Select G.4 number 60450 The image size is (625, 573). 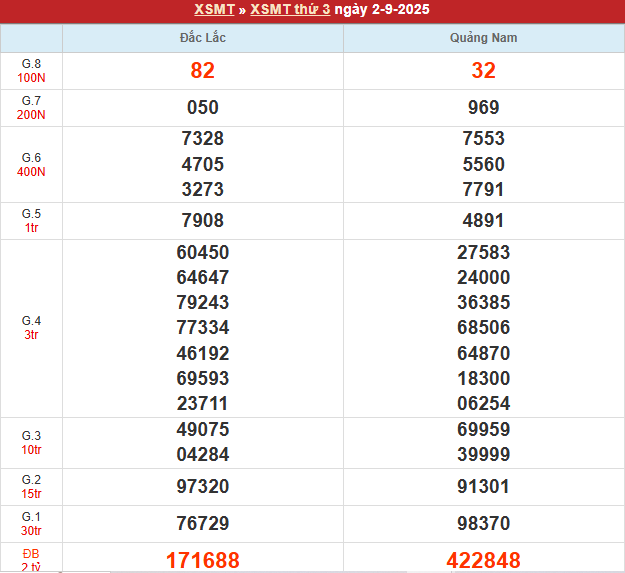tap(202, 252)
